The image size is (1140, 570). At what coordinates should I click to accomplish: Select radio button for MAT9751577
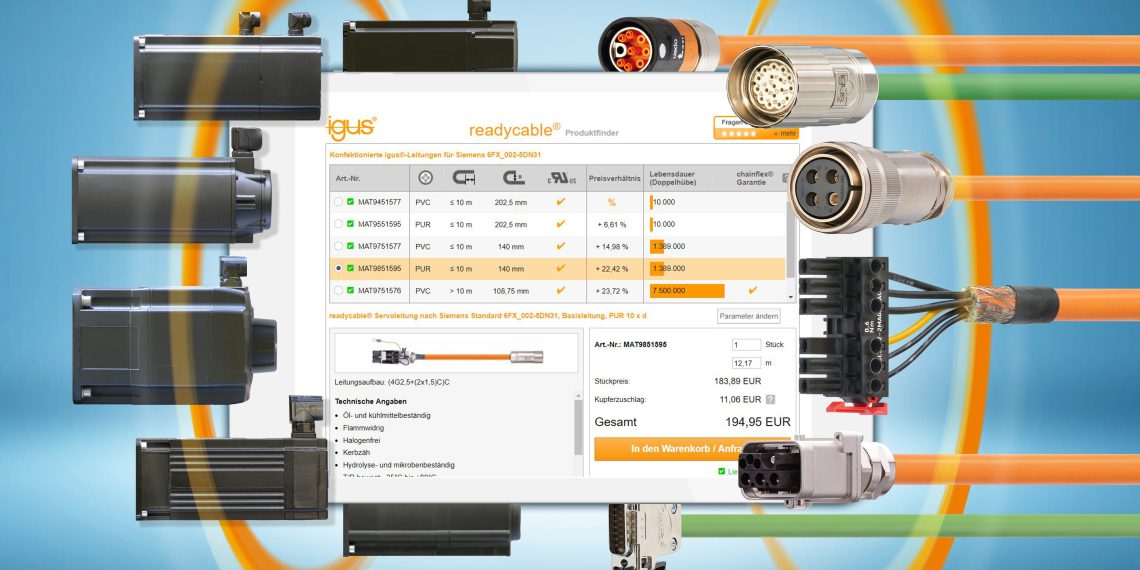(x=338, y=246)
